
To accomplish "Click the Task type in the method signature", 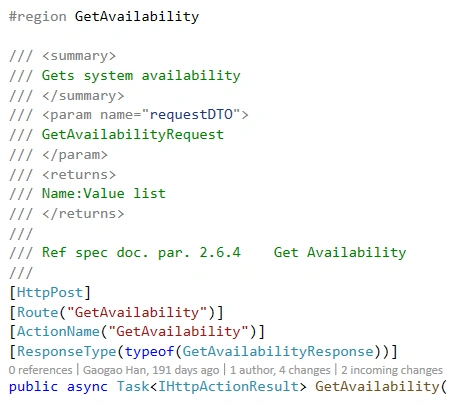I will 133,386.
